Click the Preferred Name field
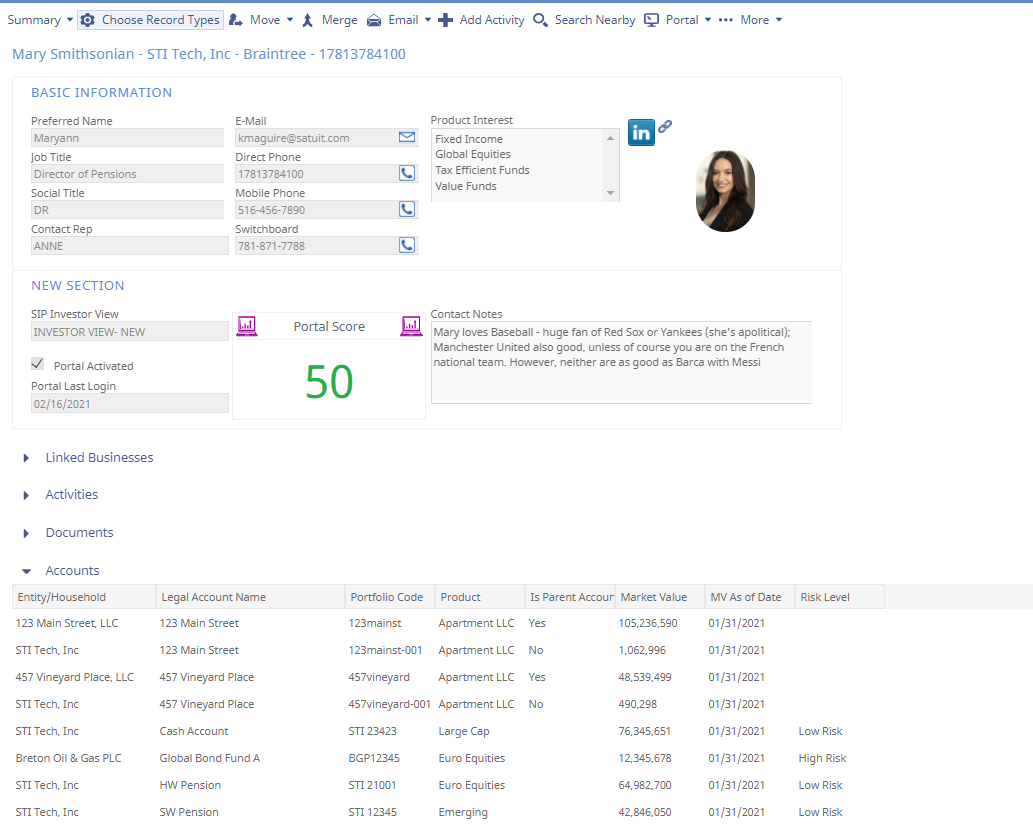The width and height of the screenshot is (1033, 837). tap(127, 138)
